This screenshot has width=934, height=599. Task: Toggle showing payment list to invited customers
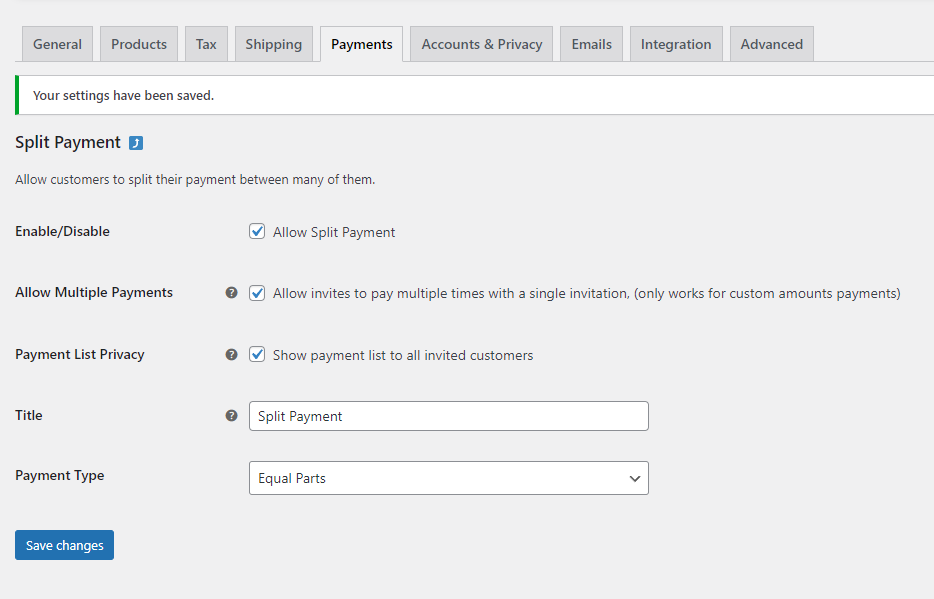(257, 354)
